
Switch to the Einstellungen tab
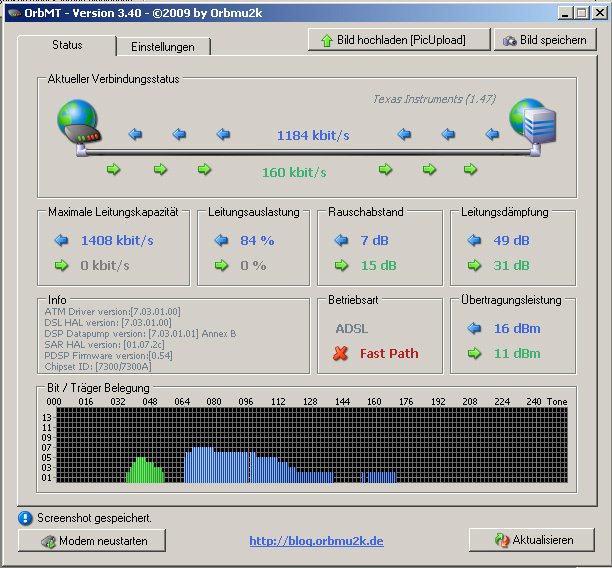pos(163,47)
